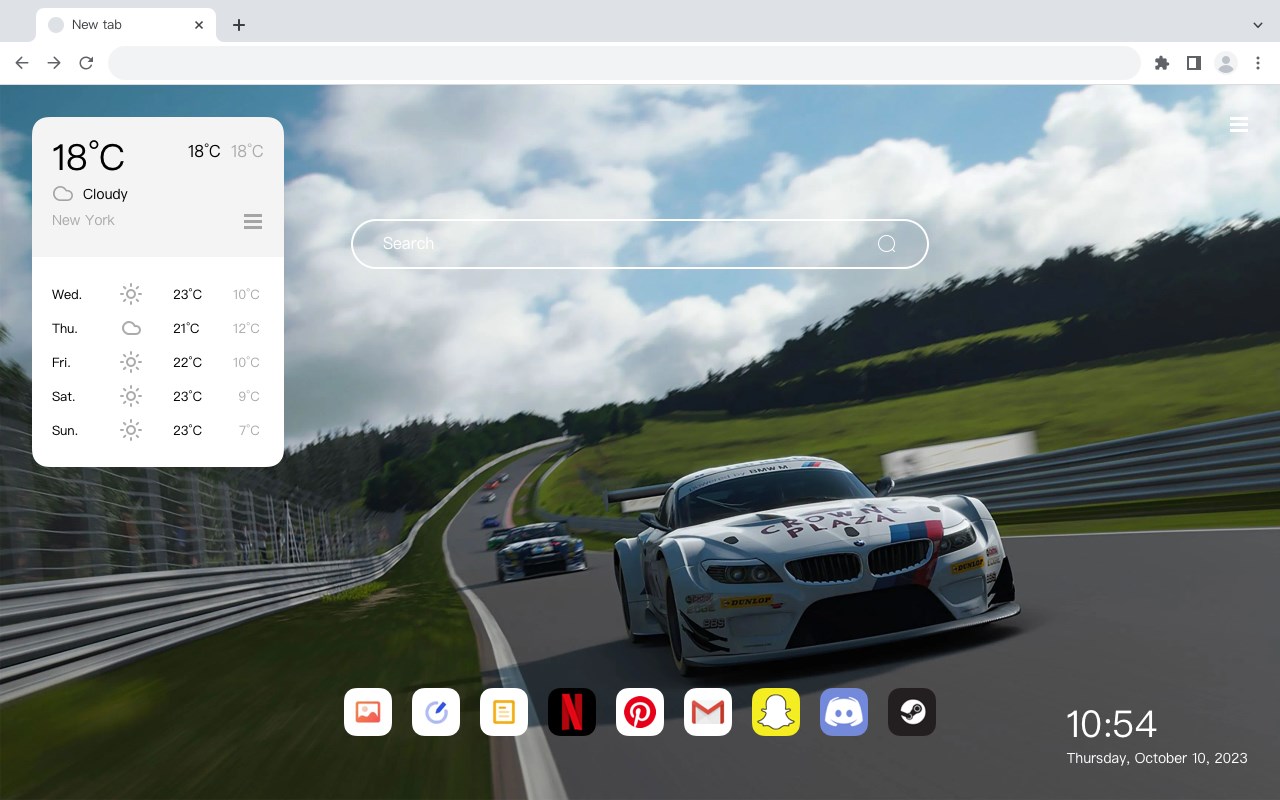The height and width of the screenshot is (800, 1280).
Task: Click Saturday's low temperature 9°C
Action: pyautogui.click(x=249, y=396)
